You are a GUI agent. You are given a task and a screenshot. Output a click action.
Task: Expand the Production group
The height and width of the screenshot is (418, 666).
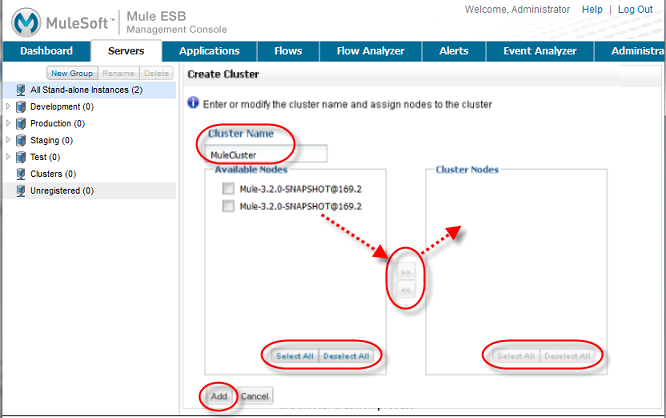pyautogui.click(x=8, y=123)
